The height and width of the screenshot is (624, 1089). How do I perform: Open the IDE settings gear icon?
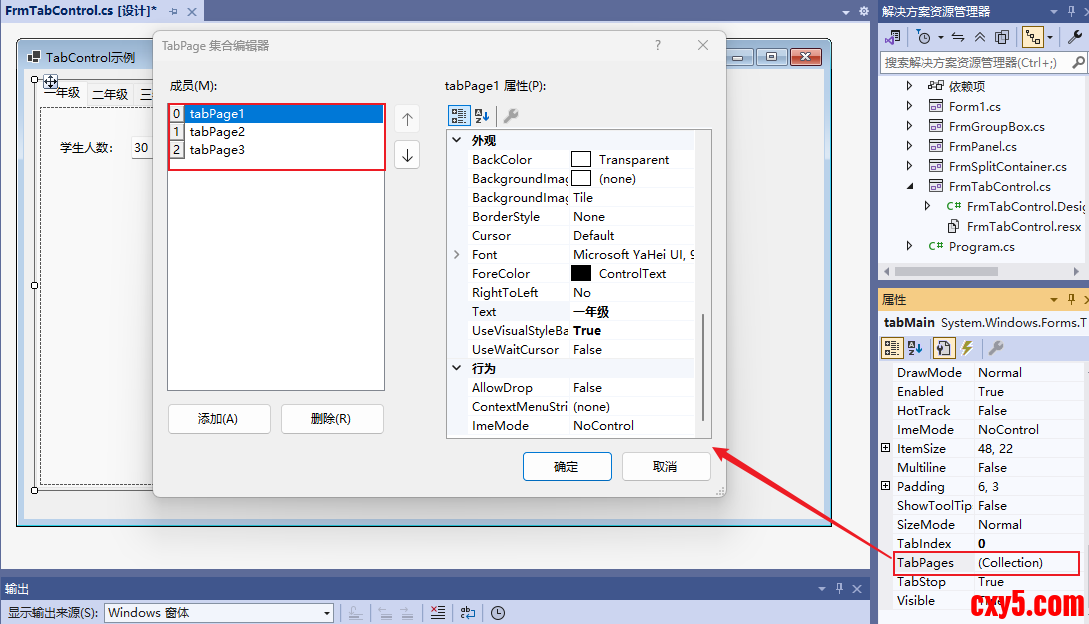pos(864,11)
